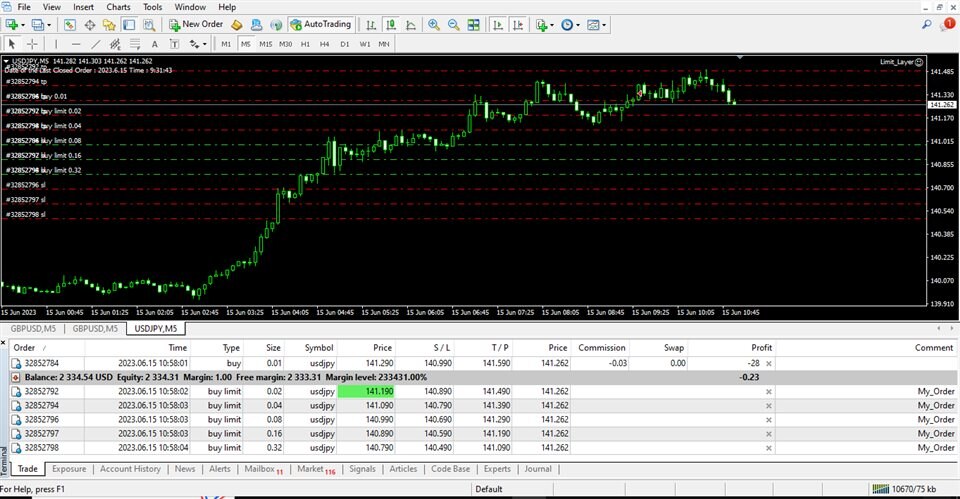Image resolution: width=960 pixels, height=499 pixels.
Task: Switch timeframe to MN
Action: pyautogui.click(x=384, y=44)
